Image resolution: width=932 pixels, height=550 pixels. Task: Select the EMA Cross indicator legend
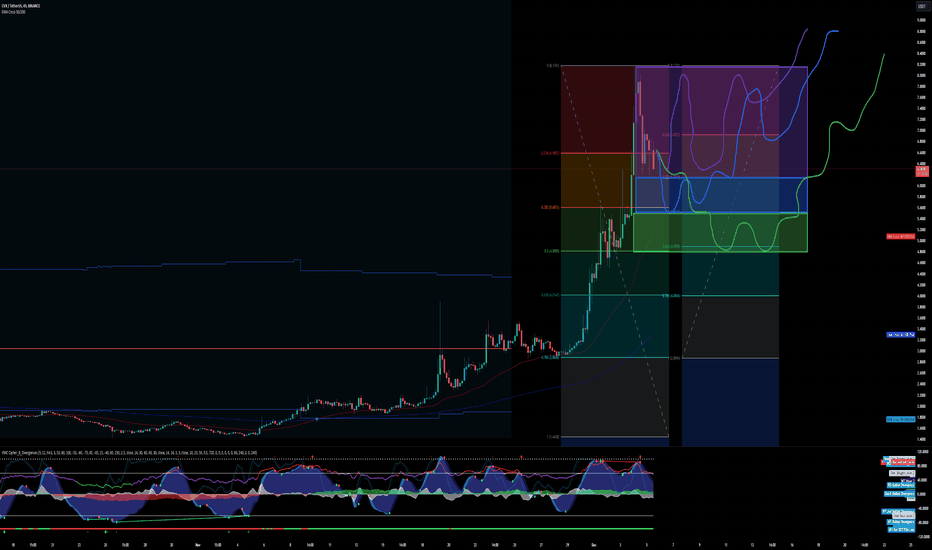point(13,11)
